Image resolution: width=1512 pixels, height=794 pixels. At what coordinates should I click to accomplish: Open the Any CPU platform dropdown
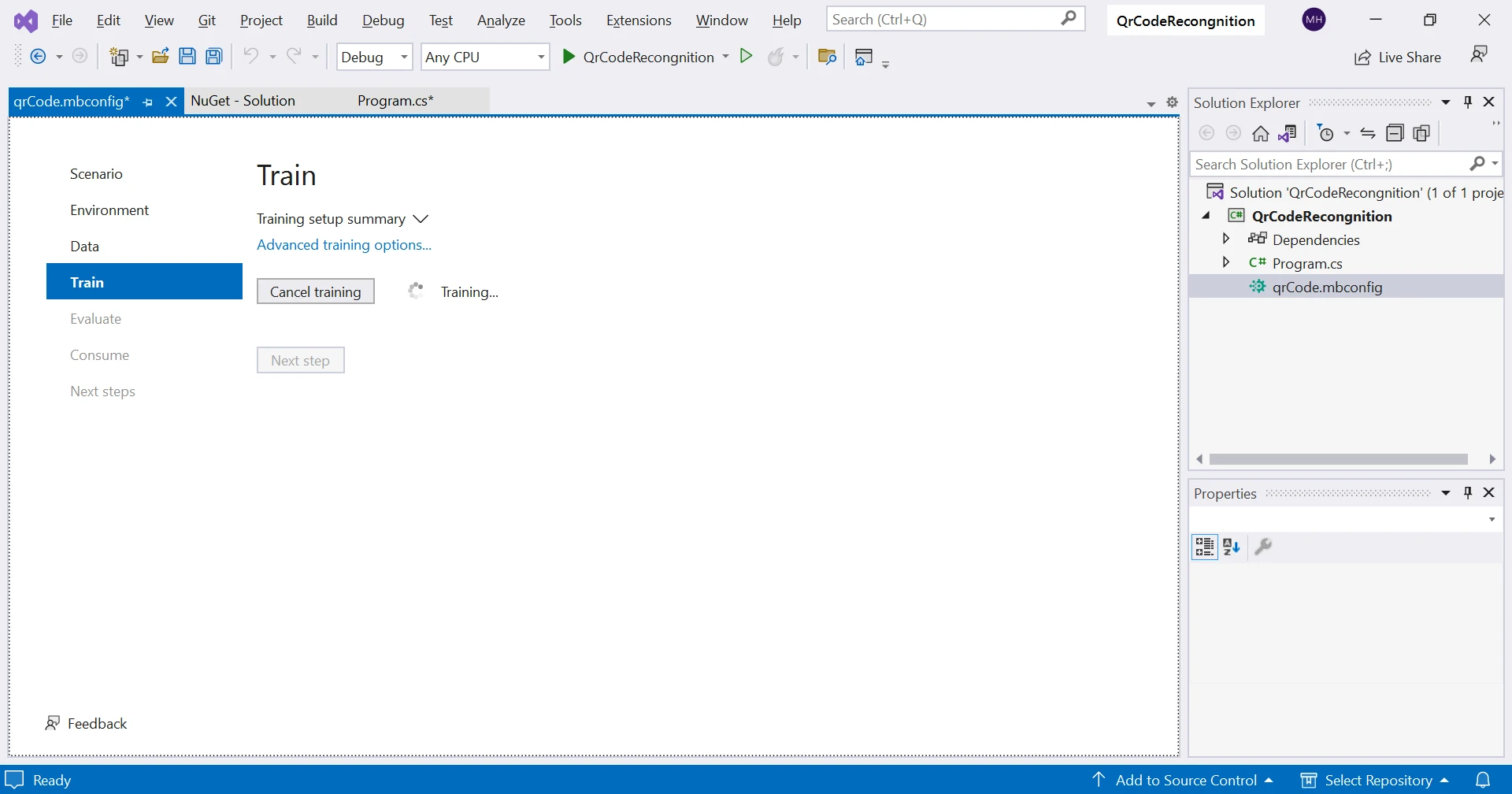click(484, 57)
